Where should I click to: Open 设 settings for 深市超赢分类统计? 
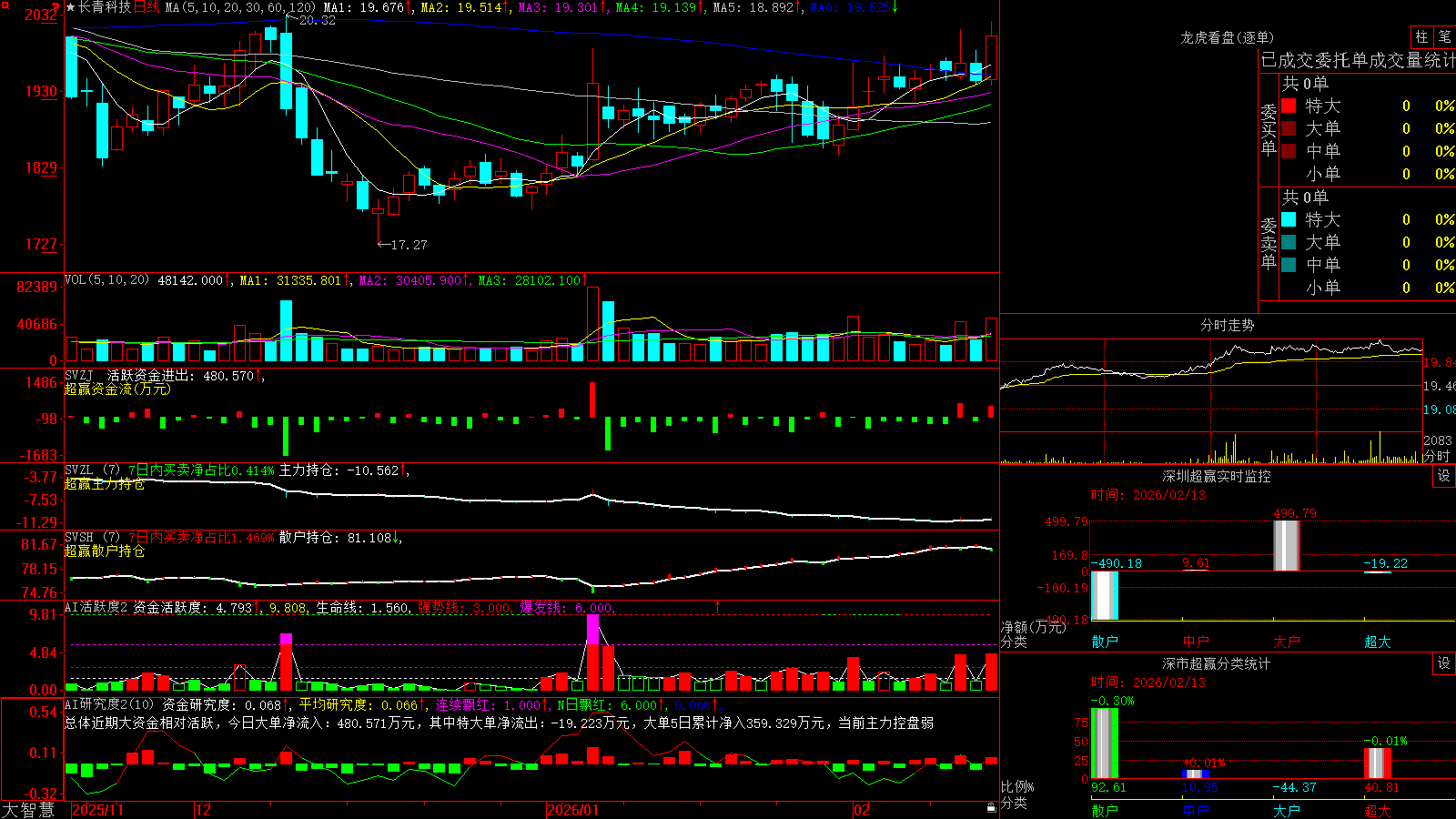(x=1444, y=663)
